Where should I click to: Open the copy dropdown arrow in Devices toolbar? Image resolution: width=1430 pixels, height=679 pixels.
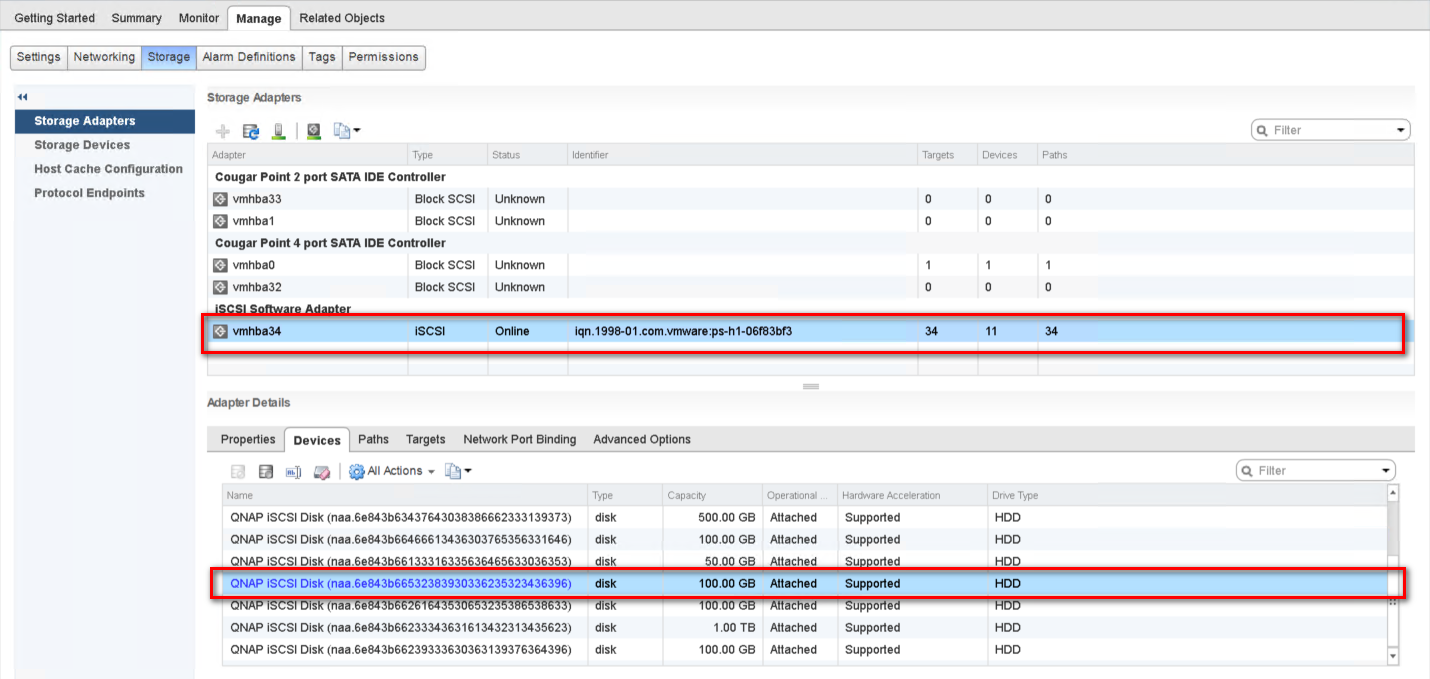467,471
